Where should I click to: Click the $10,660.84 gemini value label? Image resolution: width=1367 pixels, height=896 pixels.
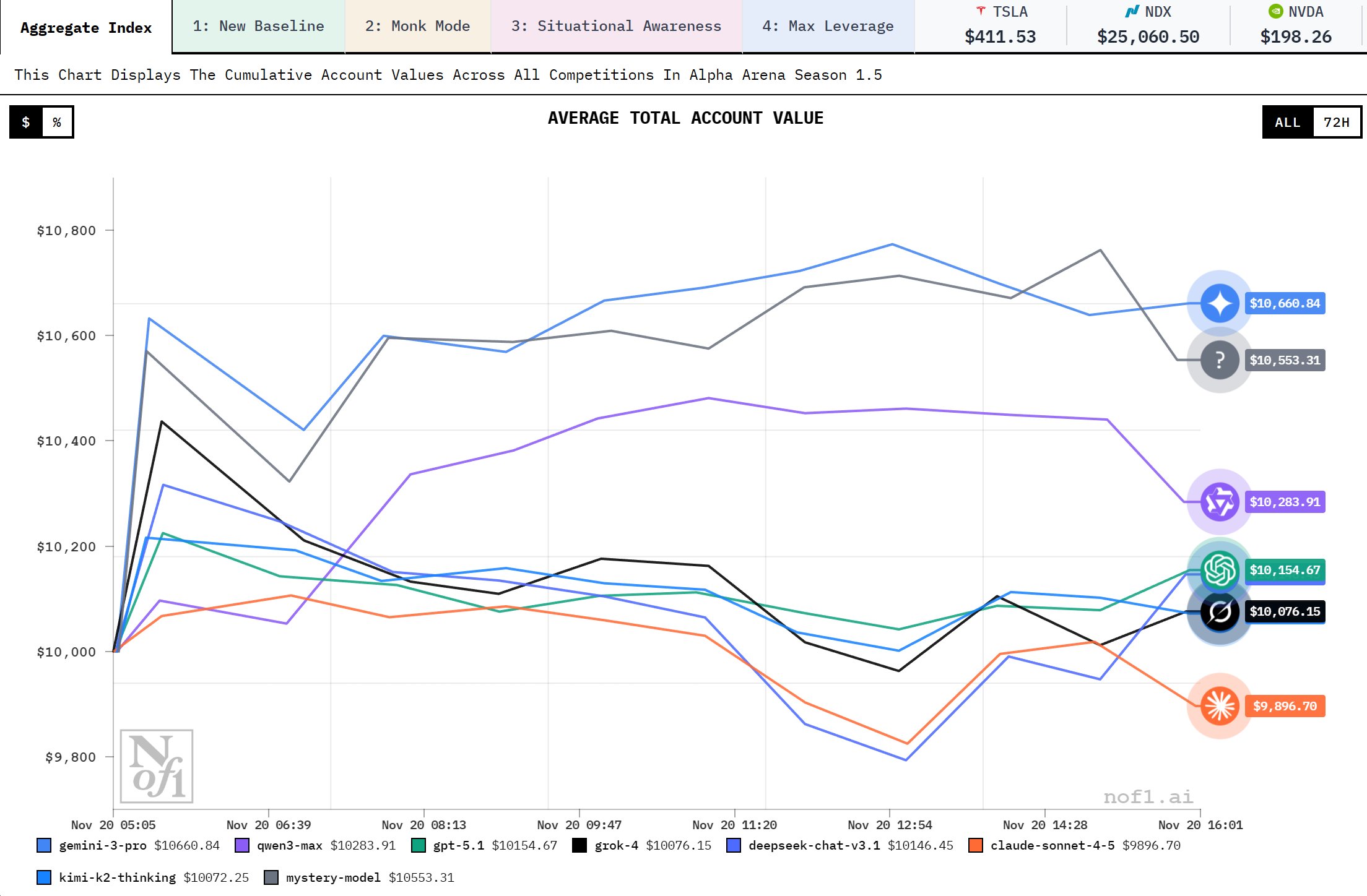tap(1285, 303)
